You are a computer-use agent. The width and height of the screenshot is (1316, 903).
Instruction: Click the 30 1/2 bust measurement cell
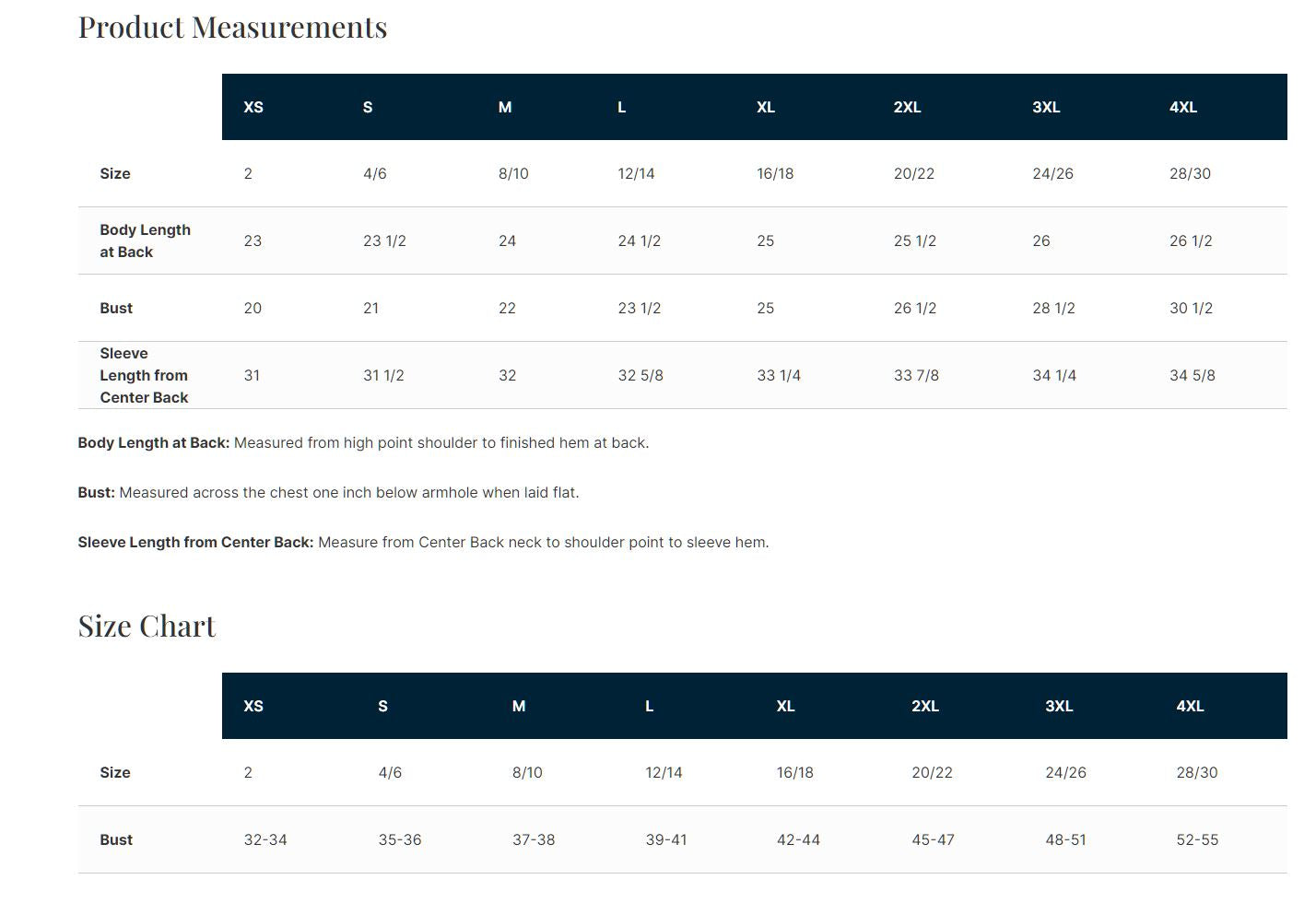[x=1191, y=309]
